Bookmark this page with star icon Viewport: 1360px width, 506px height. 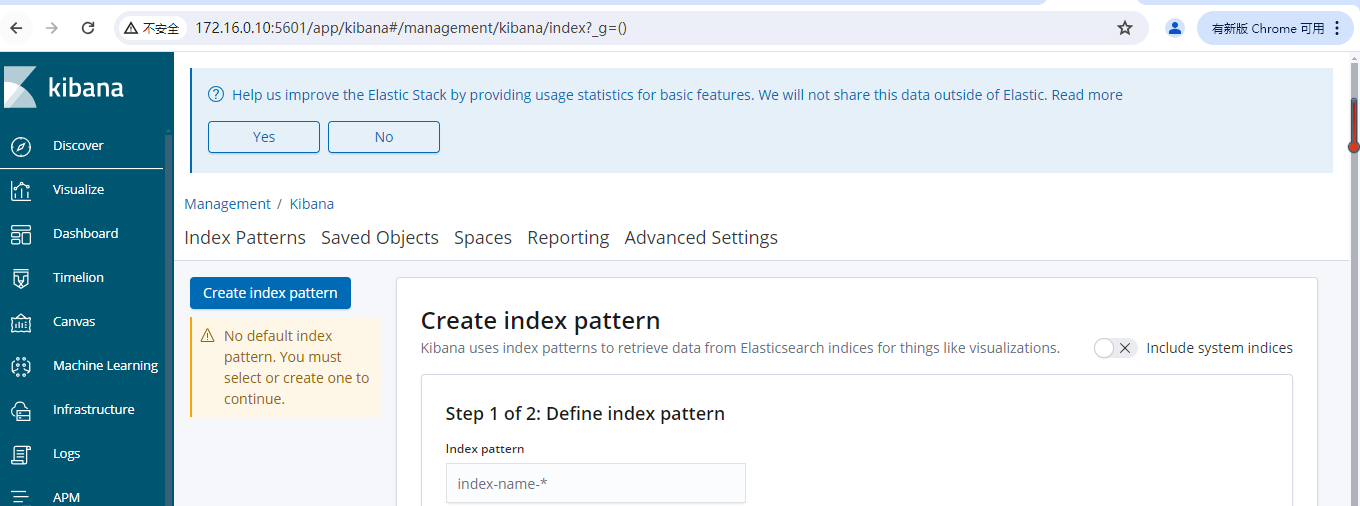[1125, 28]
